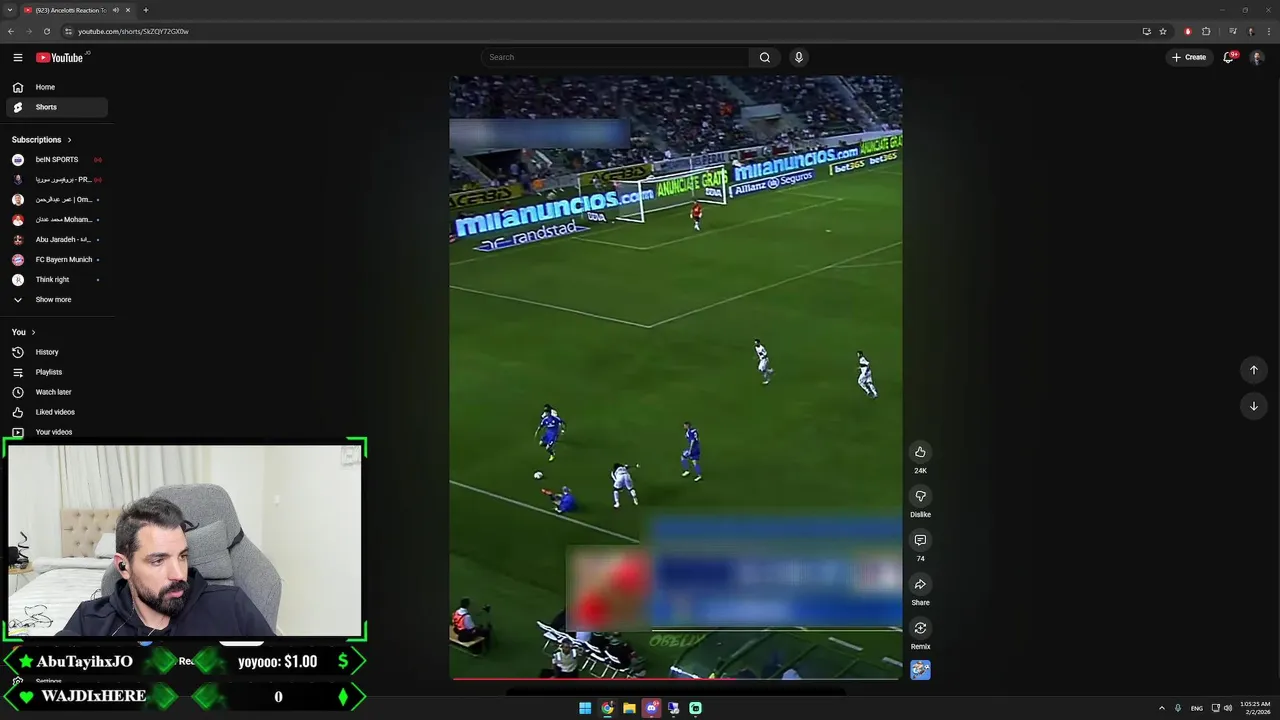Screen dimensions: 1280x720
Task: Open the YouTube hamburger guide menu
Action: [17, 57]
